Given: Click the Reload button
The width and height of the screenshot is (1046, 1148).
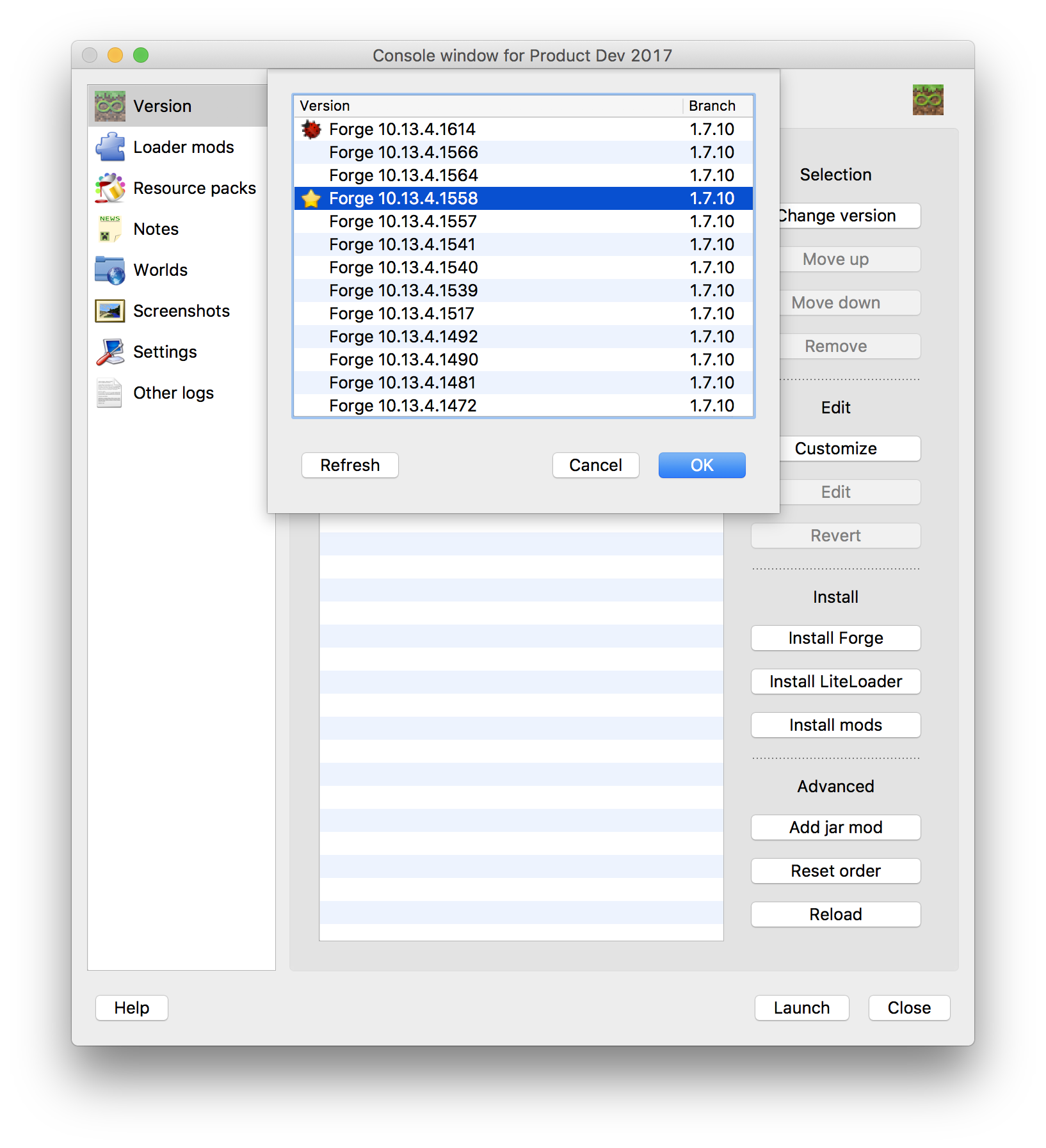Looking at the screenshot, I should [x=836, y=914].
